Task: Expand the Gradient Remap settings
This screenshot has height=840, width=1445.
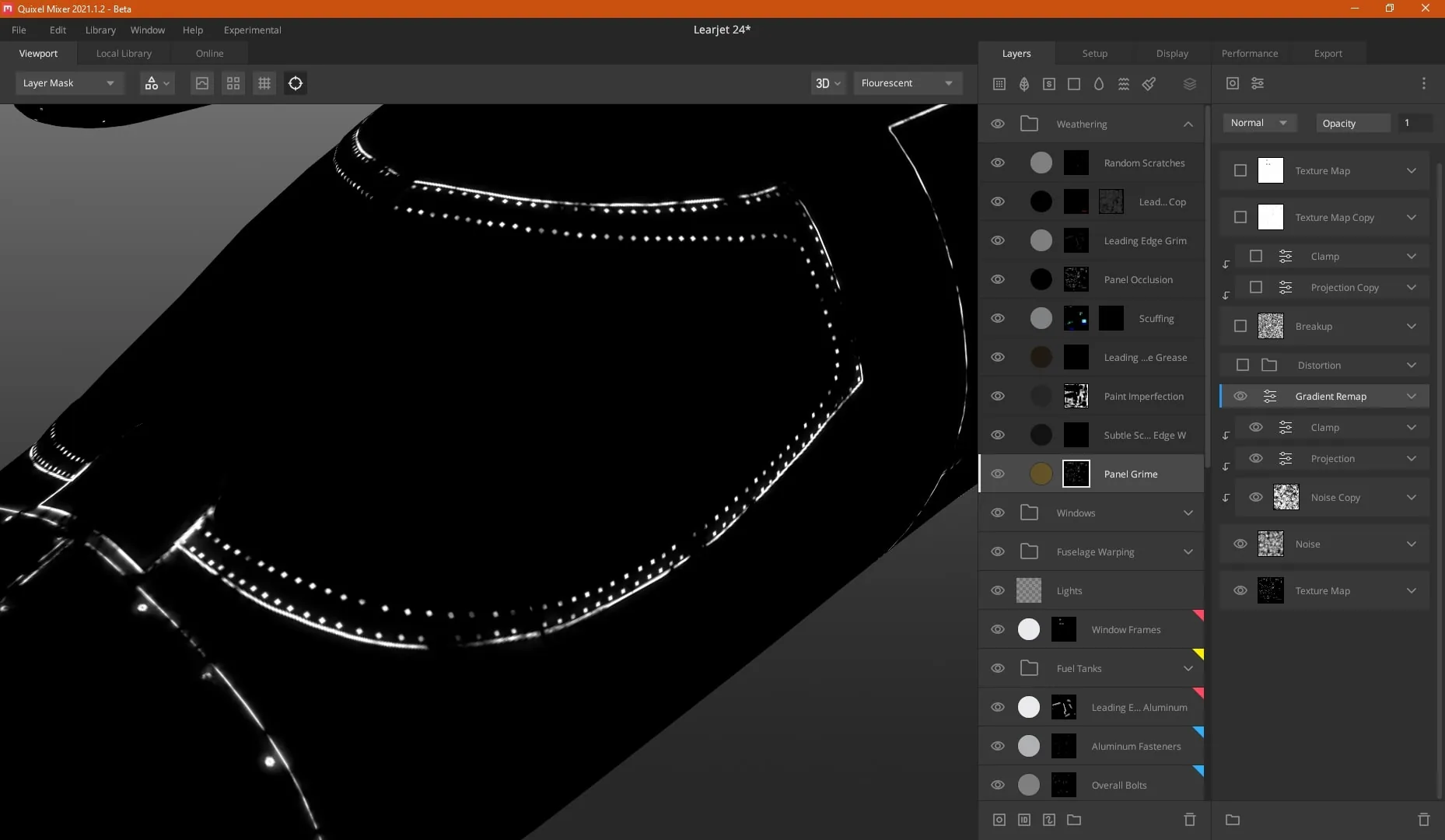Action: [x=1412, y=397]
